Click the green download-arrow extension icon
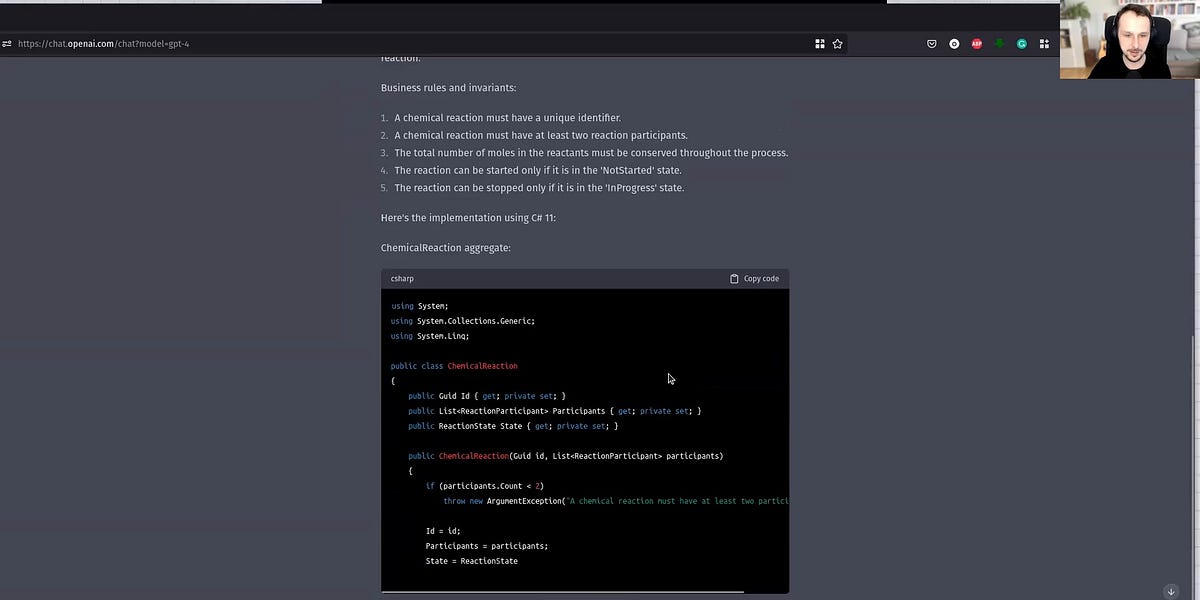The image size is (1200, 600). (999, 43)
